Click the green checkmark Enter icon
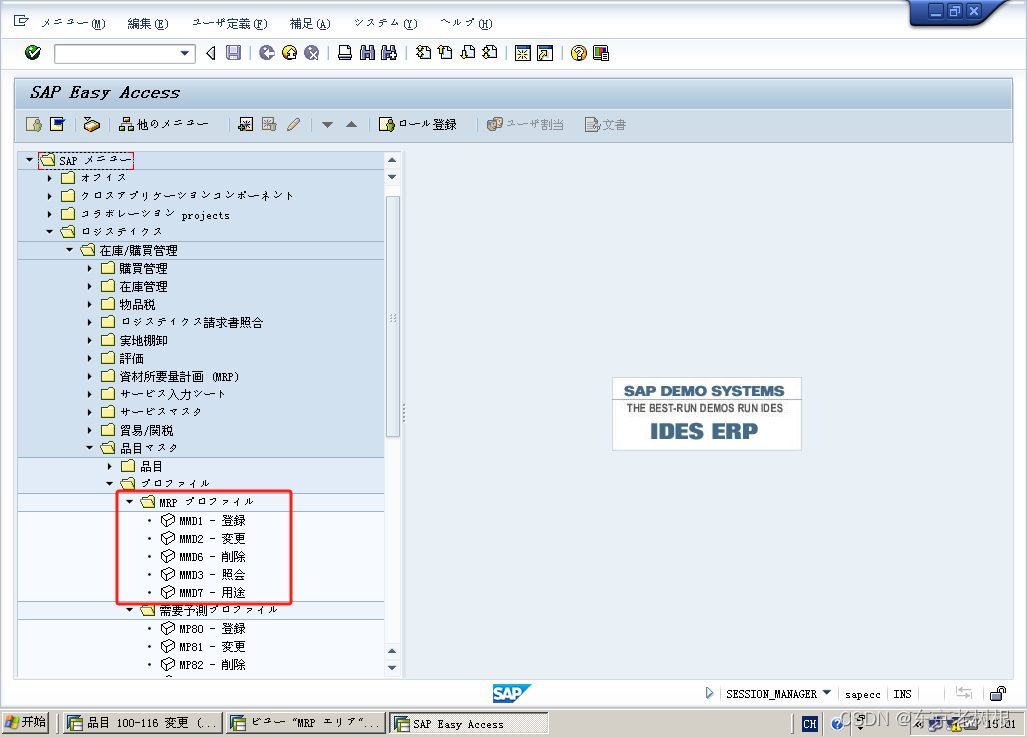Image resolution: width=1027 pixels, height=738 pixels. pyautogui.click(x=33, y=52)
